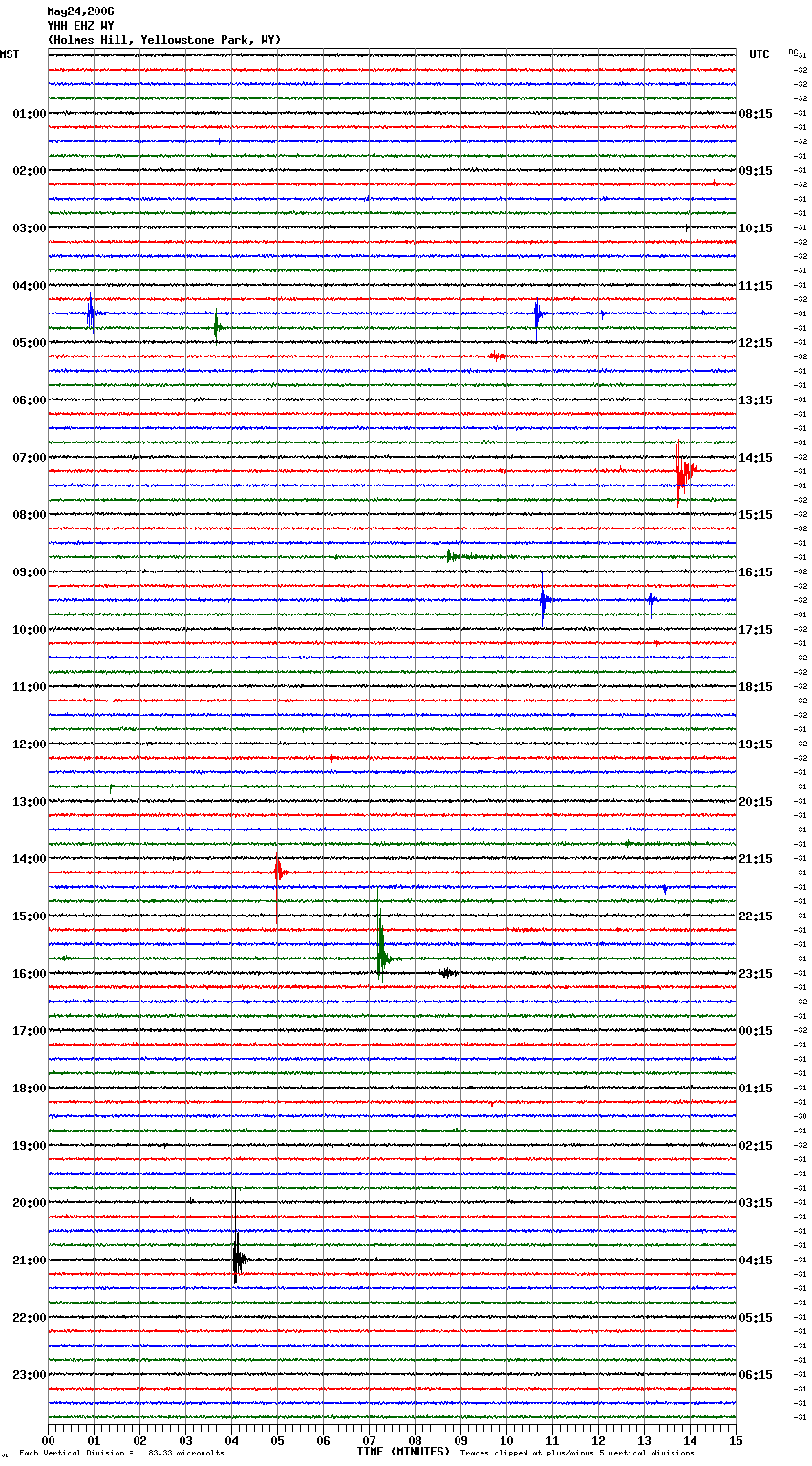Screen dimensions: 812x1466
Task: Select the 18:00 MST time label
Action: click(x=30, y=1089)
